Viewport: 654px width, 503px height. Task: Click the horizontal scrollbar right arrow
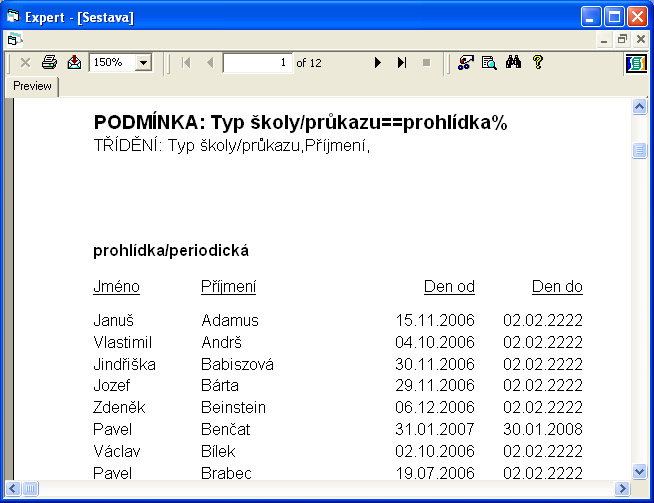622,489
